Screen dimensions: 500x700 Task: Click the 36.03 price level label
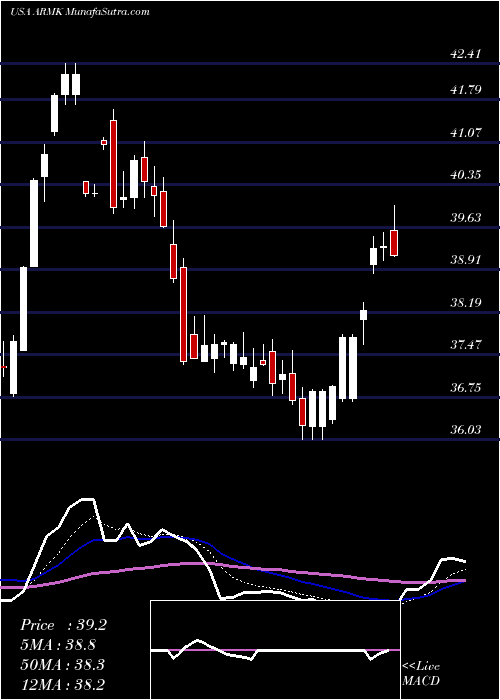point(465,429)
